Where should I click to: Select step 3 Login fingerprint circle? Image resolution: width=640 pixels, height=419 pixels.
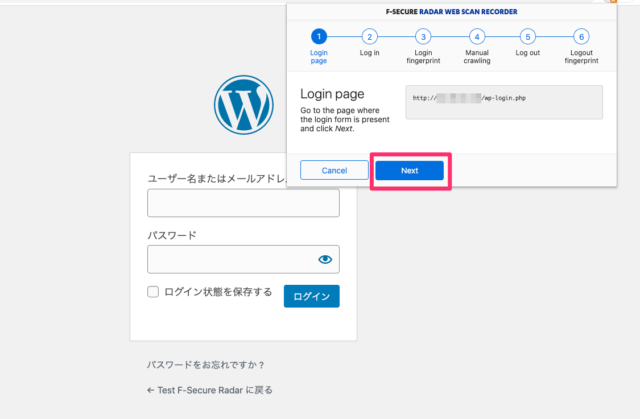click(423, 36)
